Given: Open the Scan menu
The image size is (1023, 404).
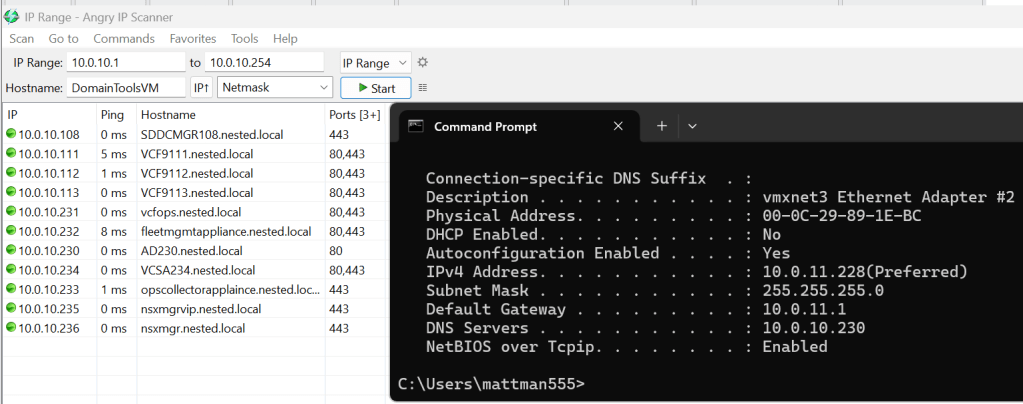Looking at the screenshot, I should coord(21,39).
